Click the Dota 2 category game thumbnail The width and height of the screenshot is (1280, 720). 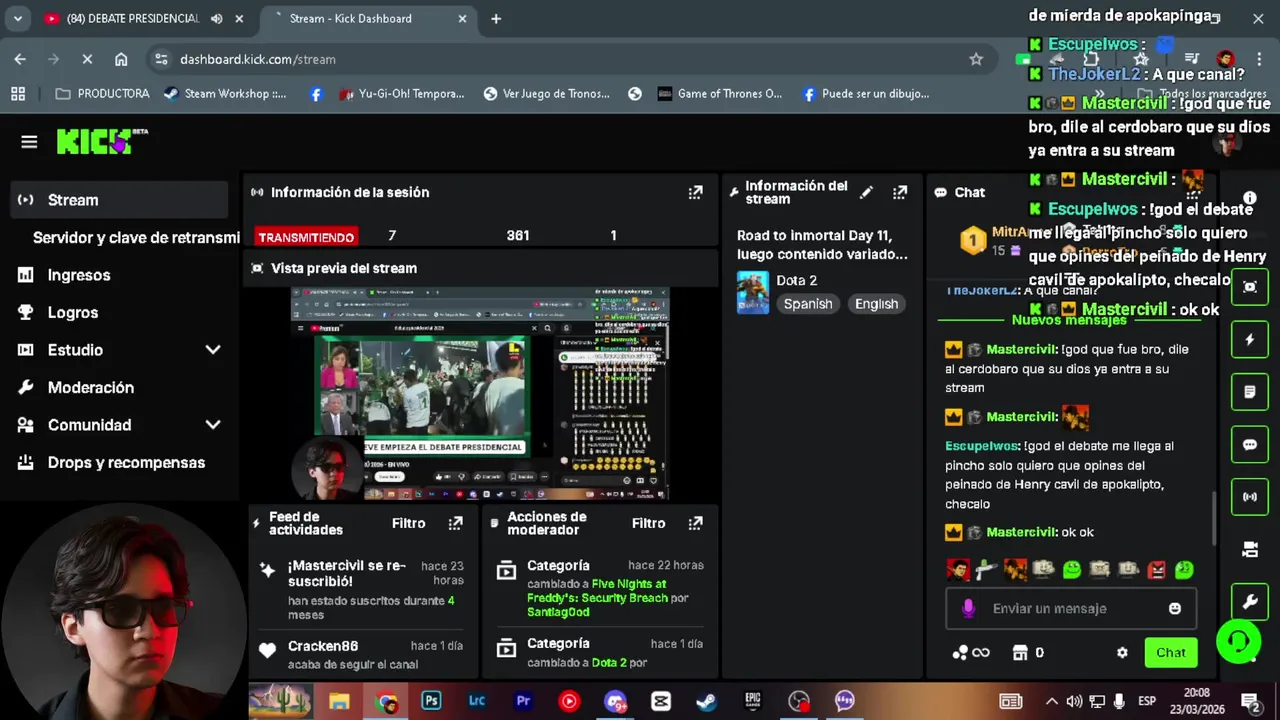click(x=753, y=292)
